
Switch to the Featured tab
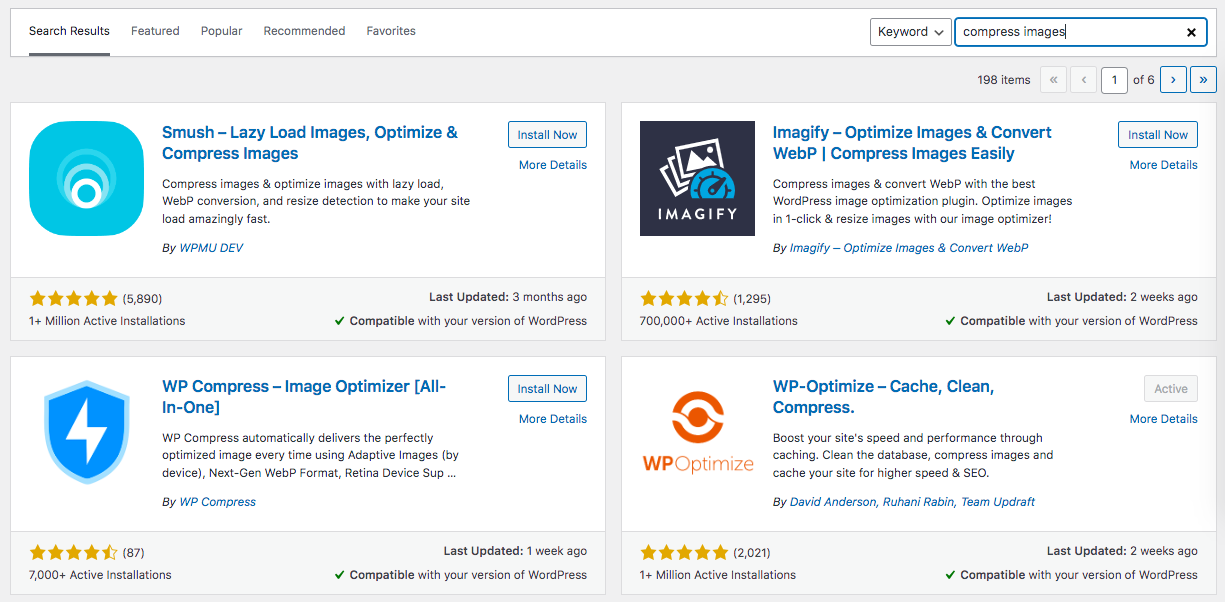[x=155, y=30]
